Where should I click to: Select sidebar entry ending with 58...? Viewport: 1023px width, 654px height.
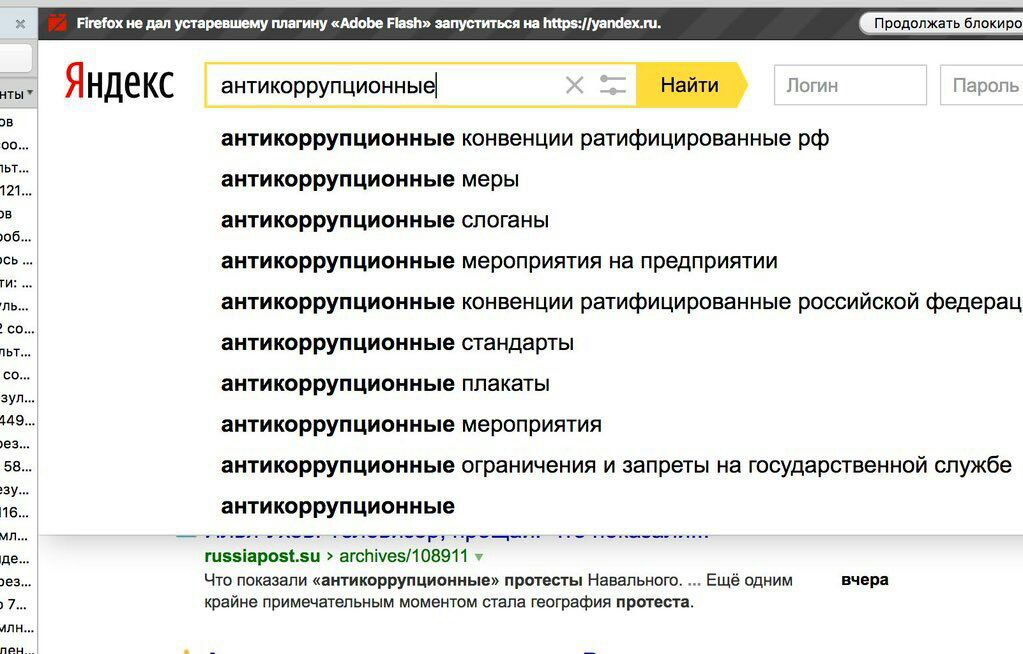(x=16, y=467)
